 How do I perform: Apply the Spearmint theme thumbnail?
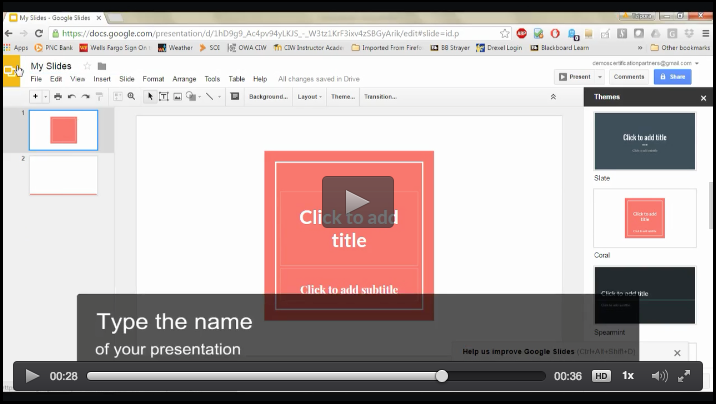(x=645, y=295)
